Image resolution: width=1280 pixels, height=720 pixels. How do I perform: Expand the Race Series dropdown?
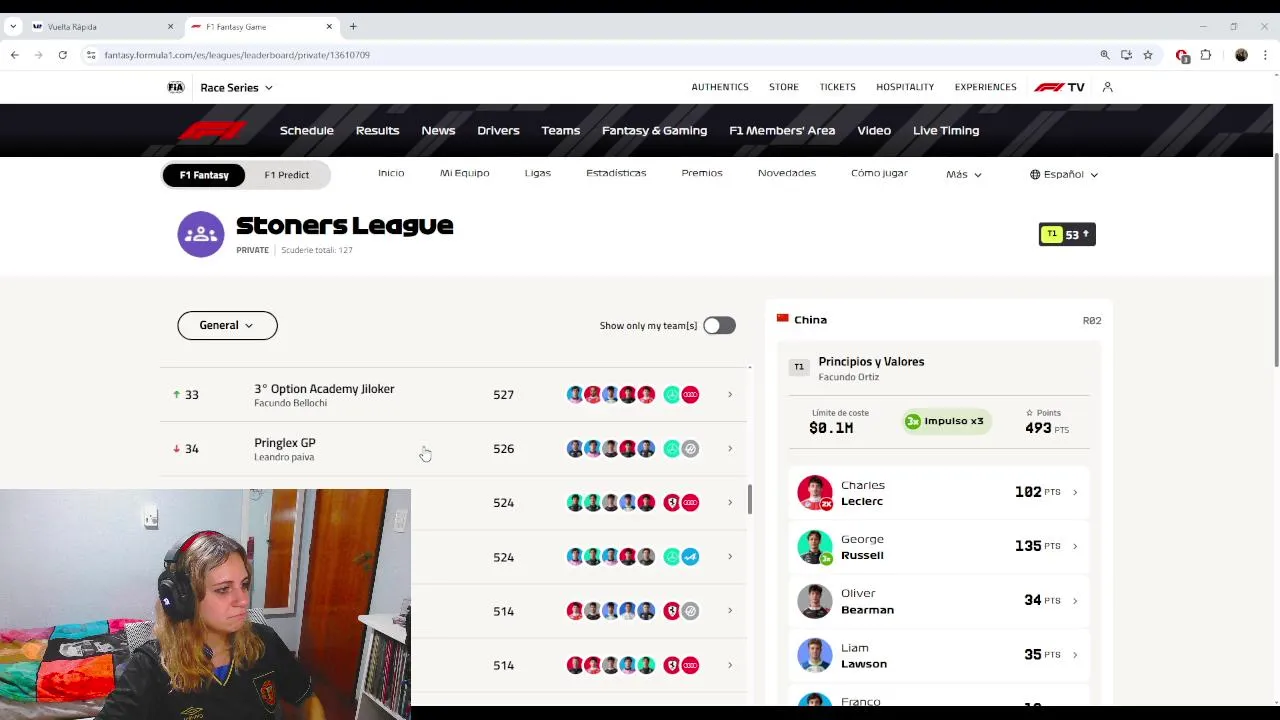236,88
